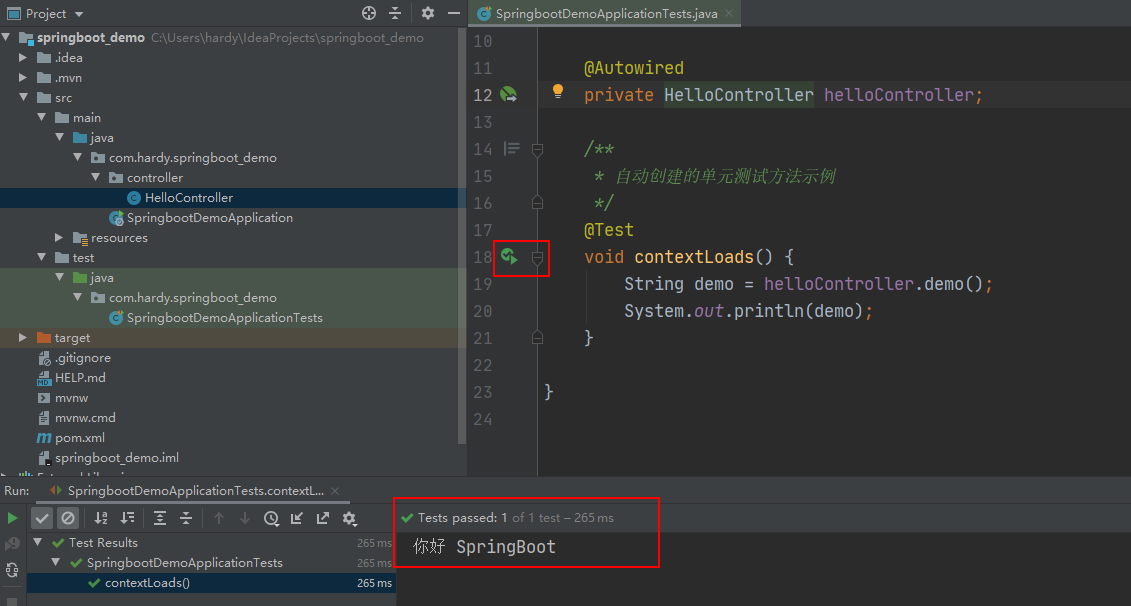Click the previous failed test up arrow
The width and height of the screenshot is (1131, 606).
[219, 518]
